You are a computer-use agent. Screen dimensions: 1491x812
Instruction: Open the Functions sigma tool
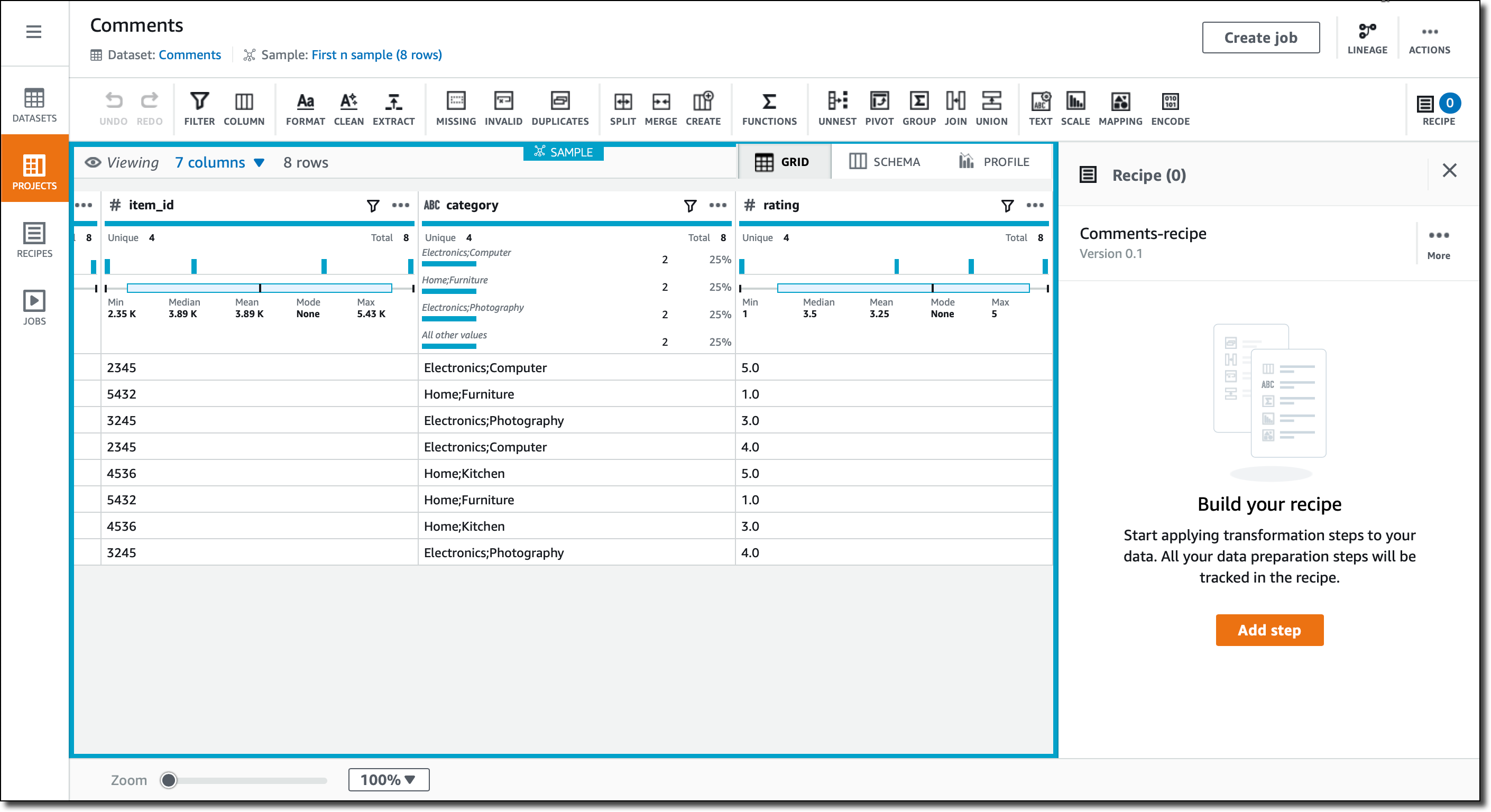(x=769, y=108)
